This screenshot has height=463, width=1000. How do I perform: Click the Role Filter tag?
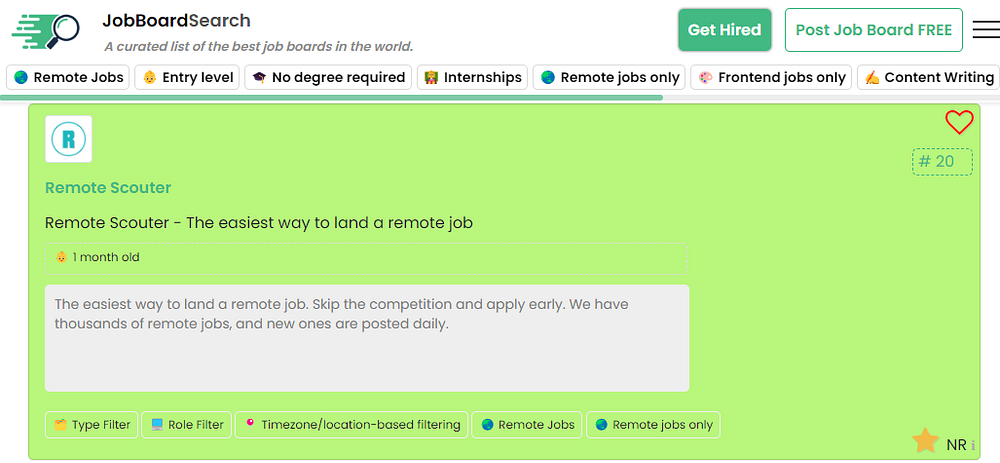[186, 425]
